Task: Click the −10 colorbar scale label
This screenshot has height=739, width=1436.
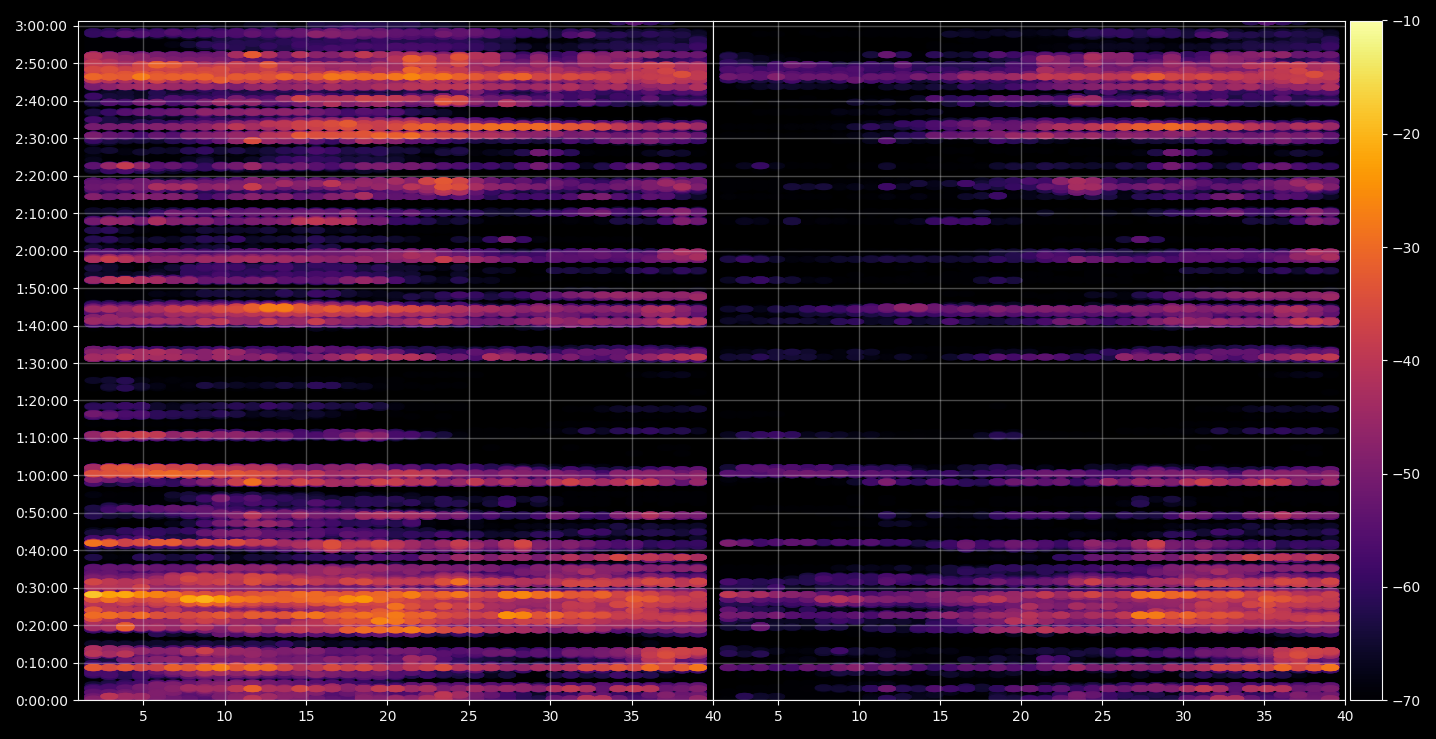Action: click(1406, 22)
